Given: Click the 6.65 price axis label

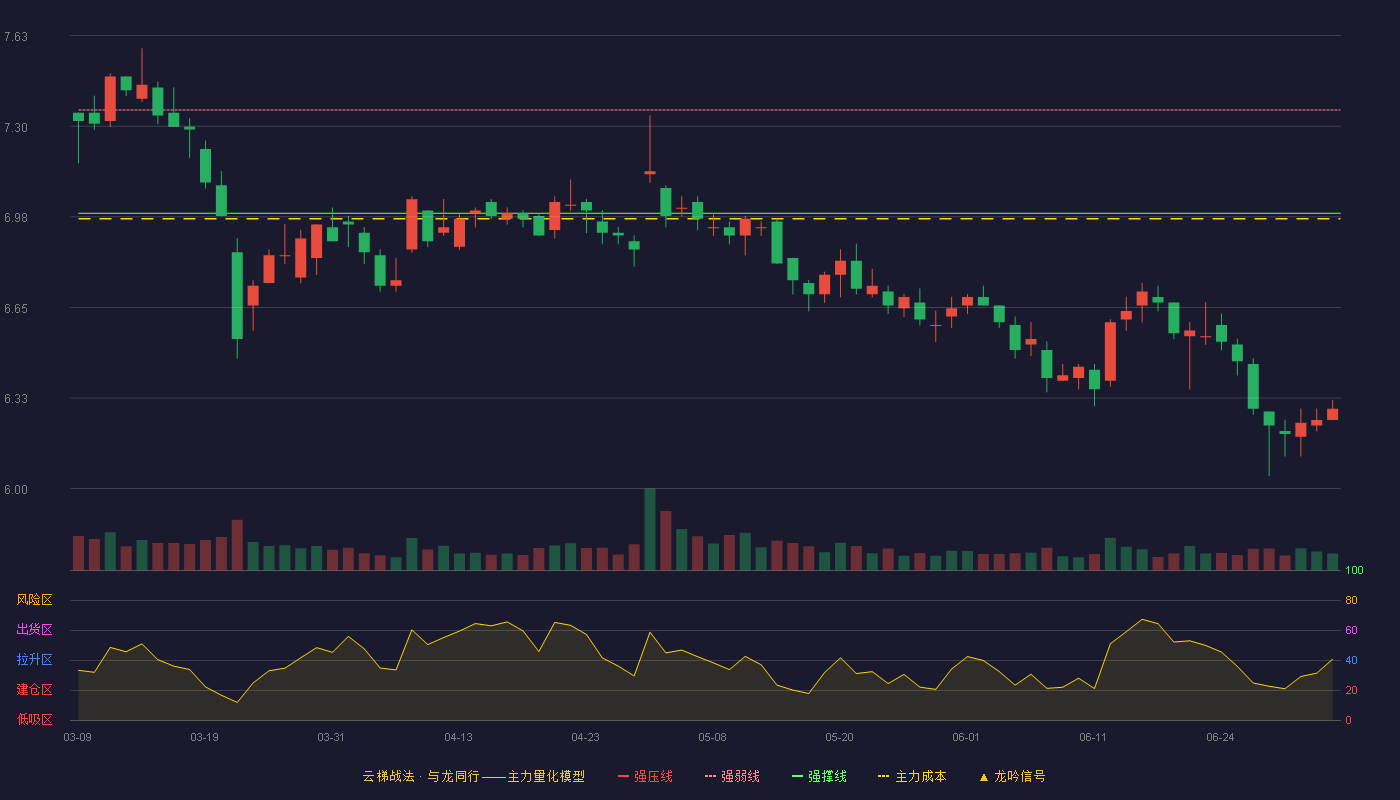Looking at the screenshot, I should (16, 309).
